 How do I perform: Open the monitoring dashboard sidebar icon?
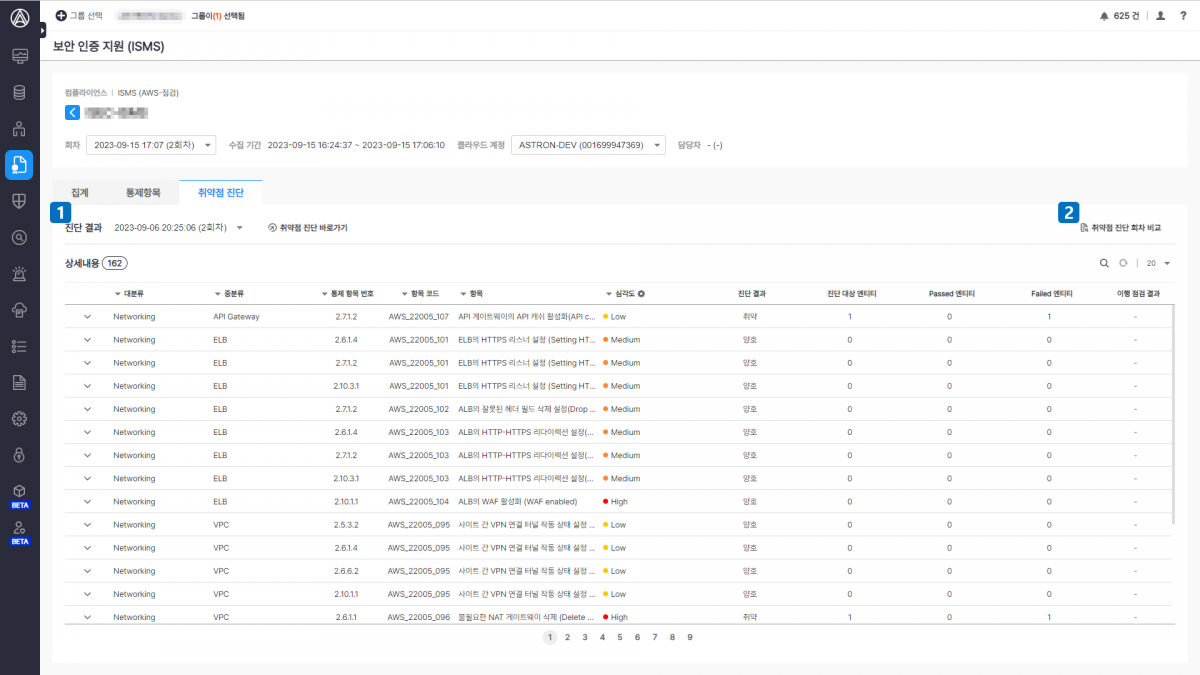(19, 56)
